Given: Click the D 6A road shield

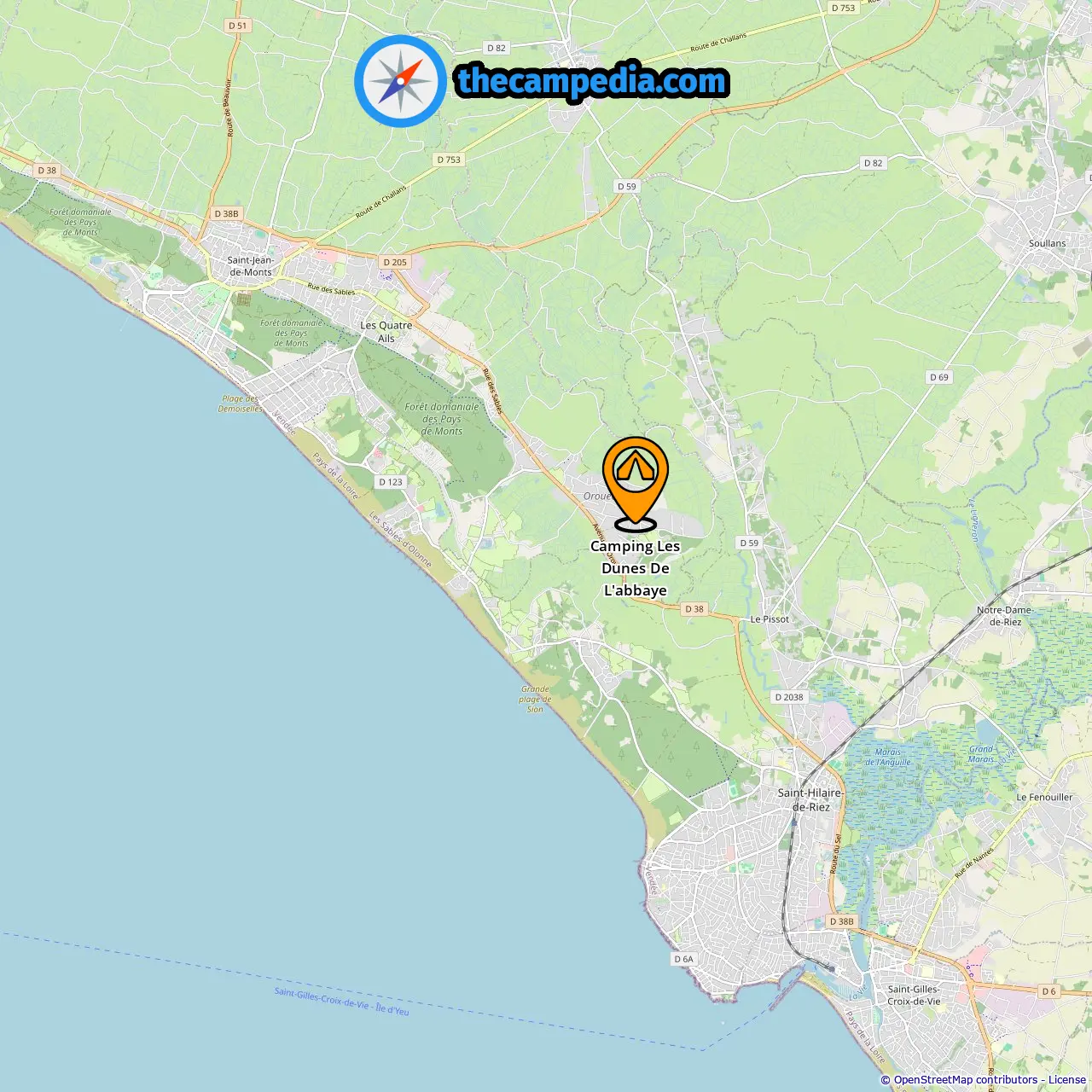Looking at the screenshot, I should (x=684, y=959).
